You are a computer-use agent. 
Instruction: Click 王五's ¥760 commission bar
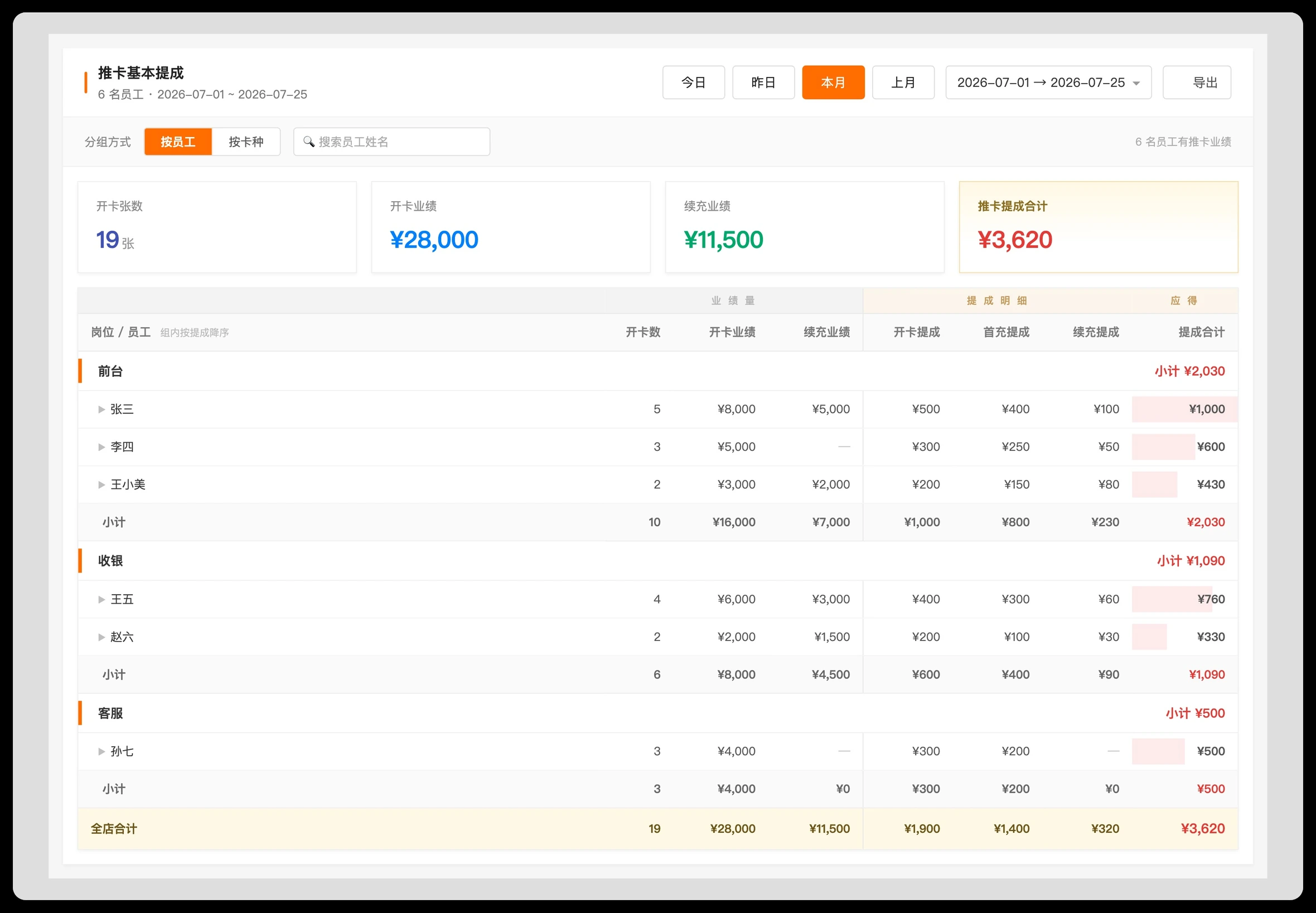1172,599
